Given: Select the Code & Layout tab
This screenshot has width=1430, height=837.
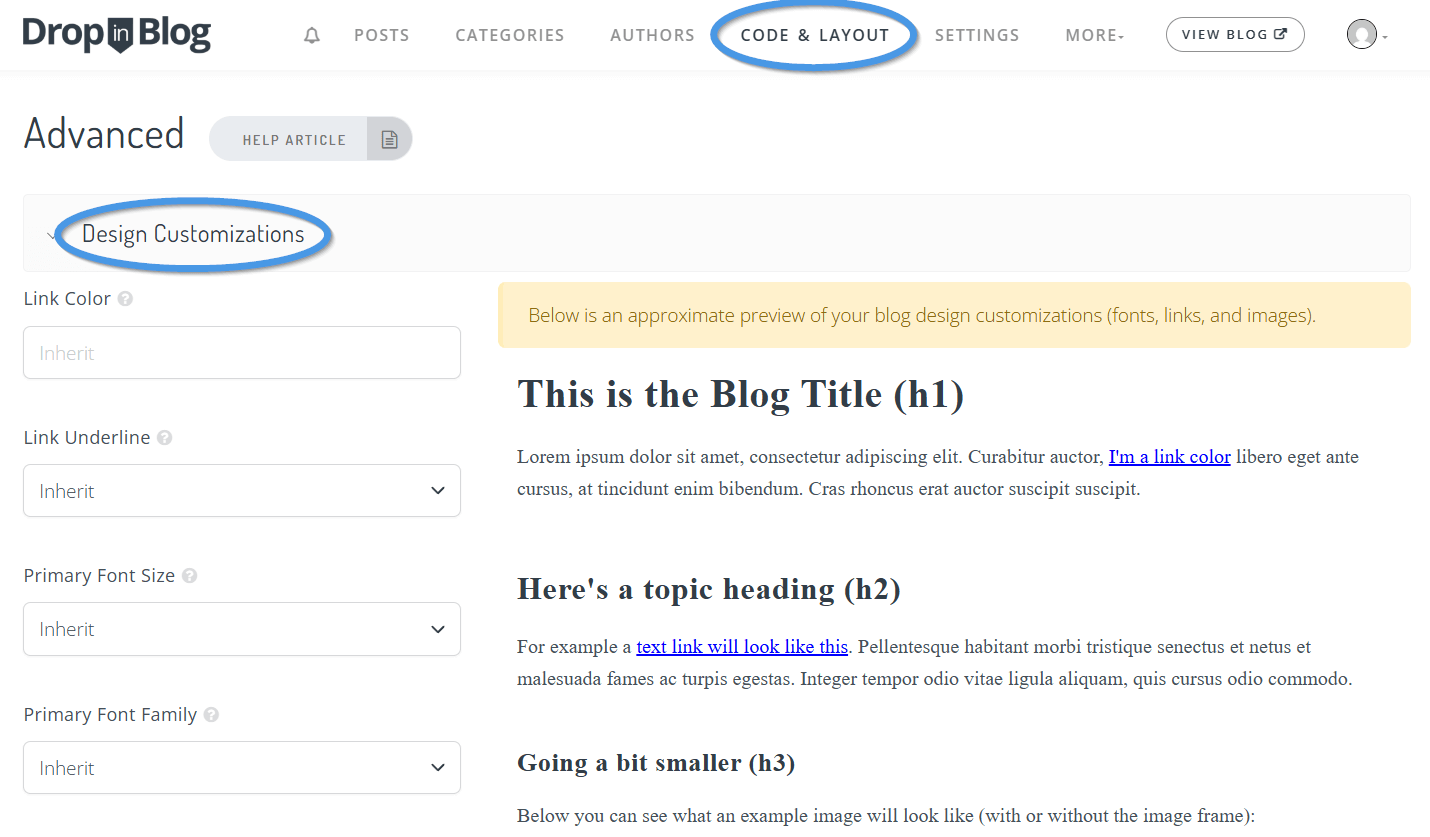Looking at the screenshot, I should (x=815, y=35).
